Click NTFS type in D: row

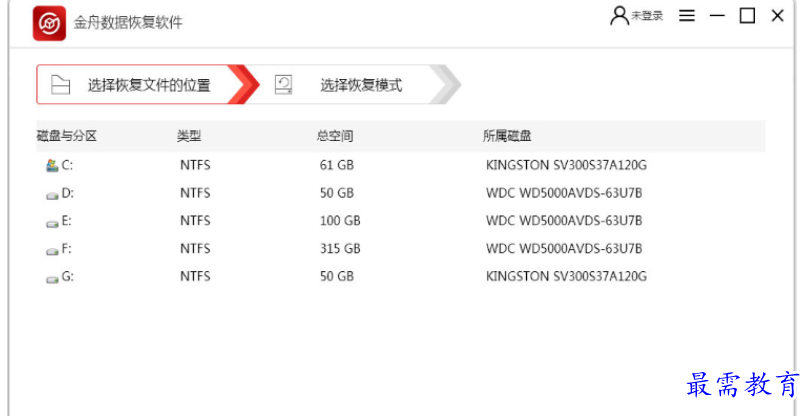pos(195,193)
